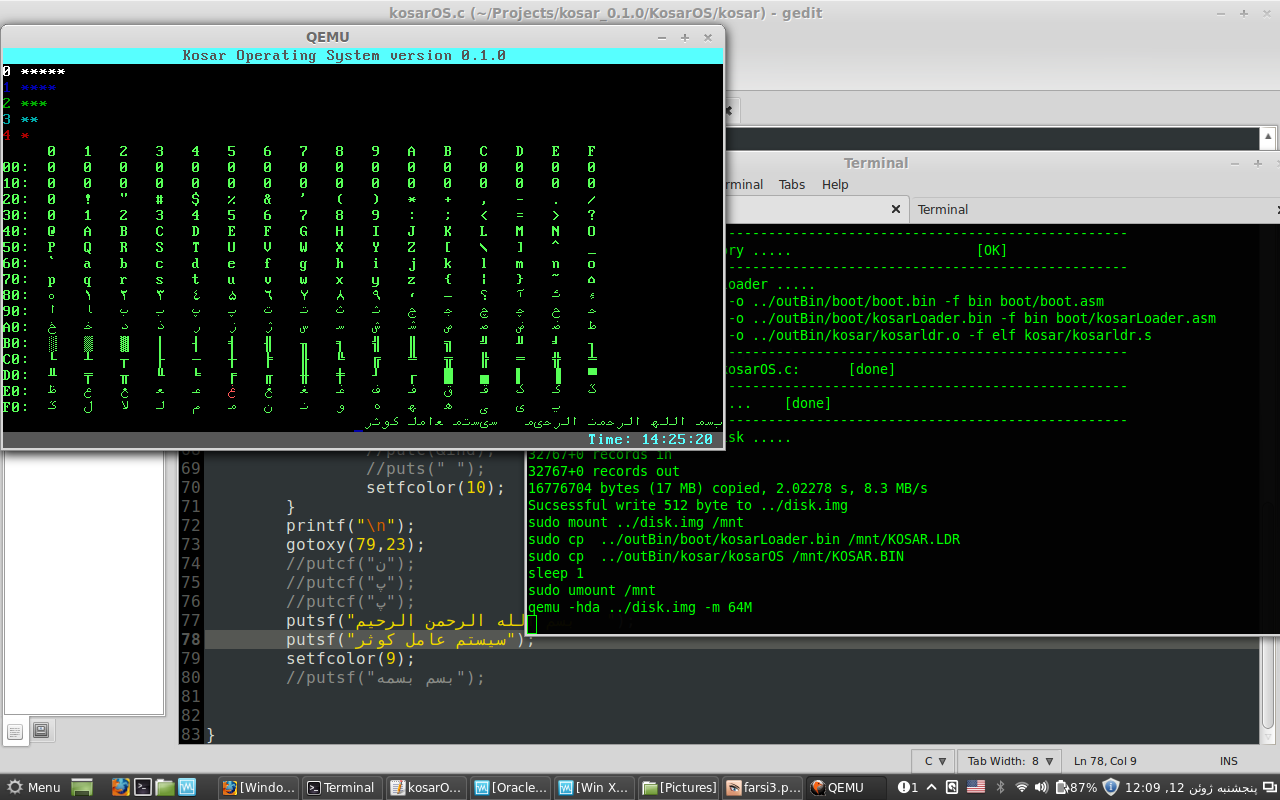Click the update shield tray icon
The image size is (1280, 800).
(1110, 787)
